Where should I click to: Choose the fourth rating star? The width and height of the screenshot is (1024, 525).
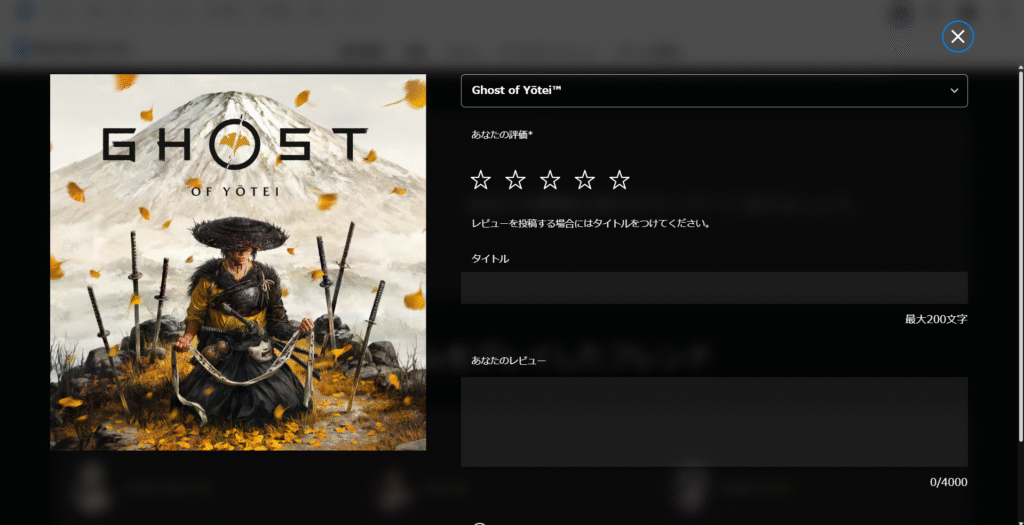[x=584, y=180]
